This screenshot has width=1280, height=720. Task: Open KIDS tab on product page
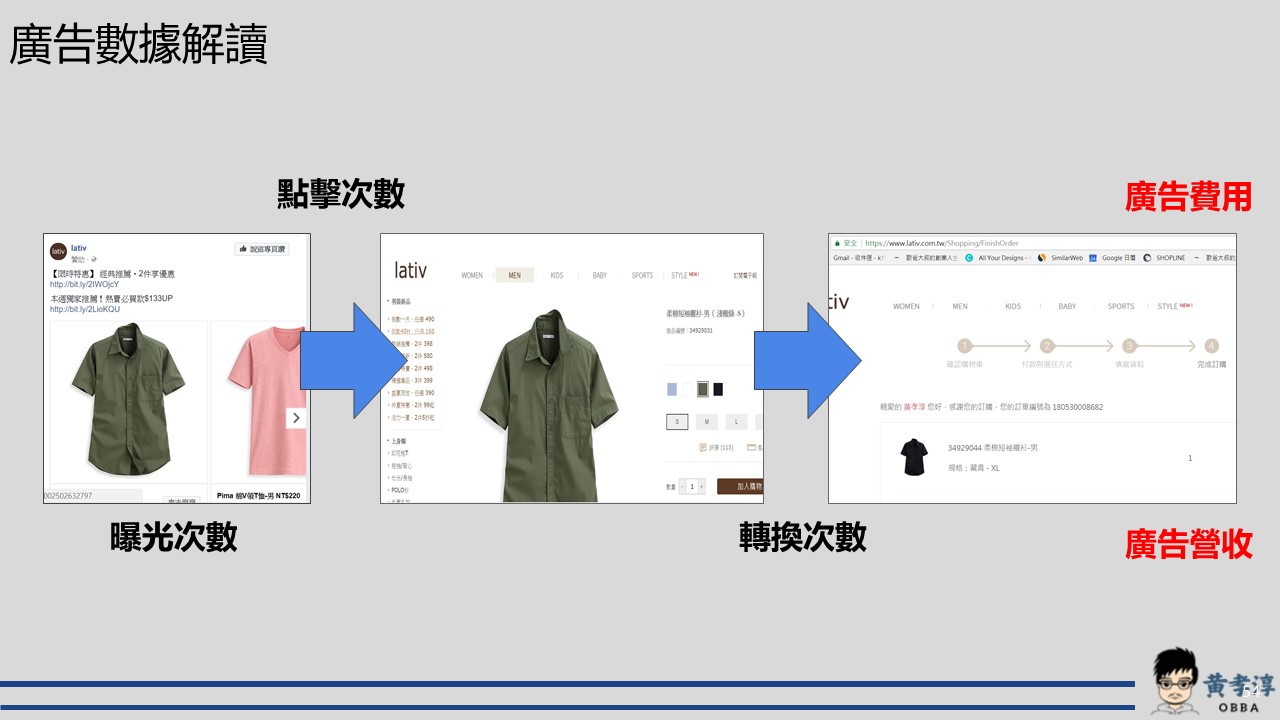(x=557, y=275)
